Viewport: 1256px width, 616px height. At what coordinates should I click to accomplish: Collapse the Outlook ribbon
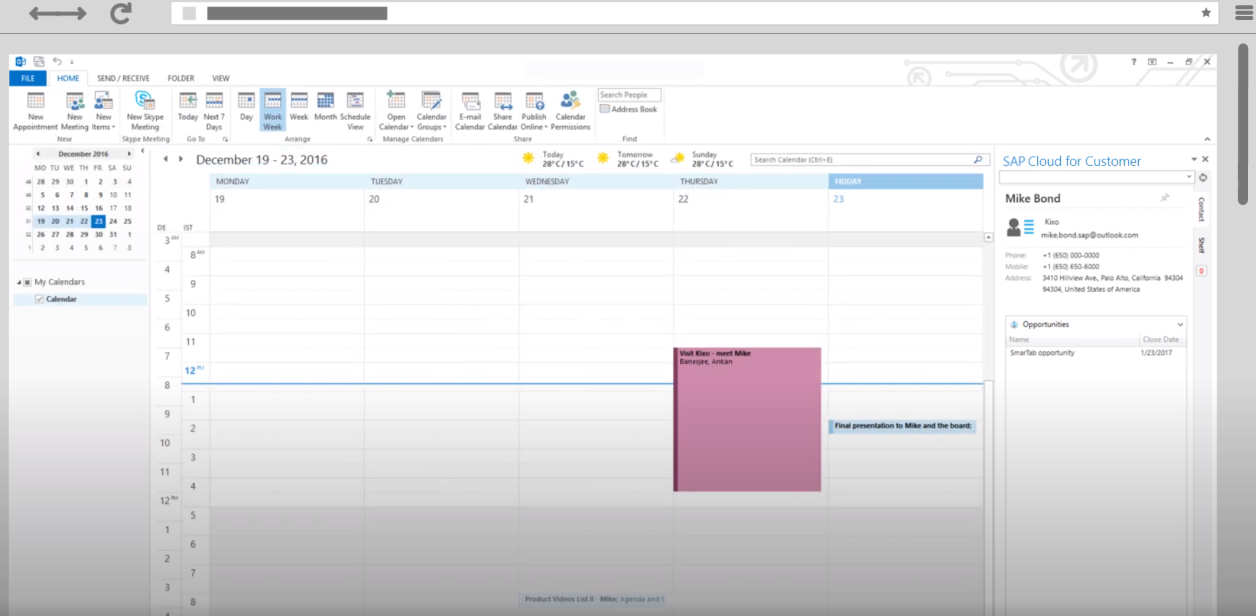(x=1208, y=139)
